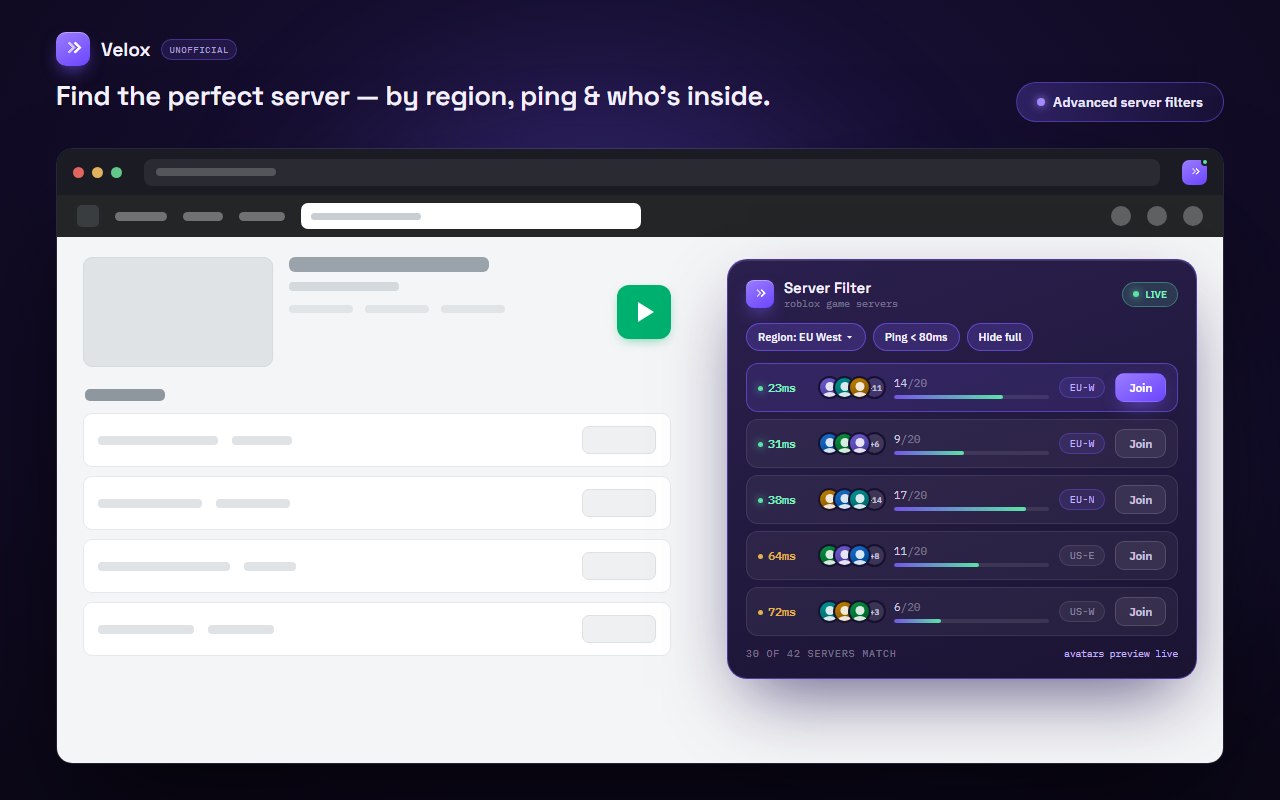Click the "avatars preview live" link
This screenshot has height=800, width=1280.
[x=1121, y=654]
